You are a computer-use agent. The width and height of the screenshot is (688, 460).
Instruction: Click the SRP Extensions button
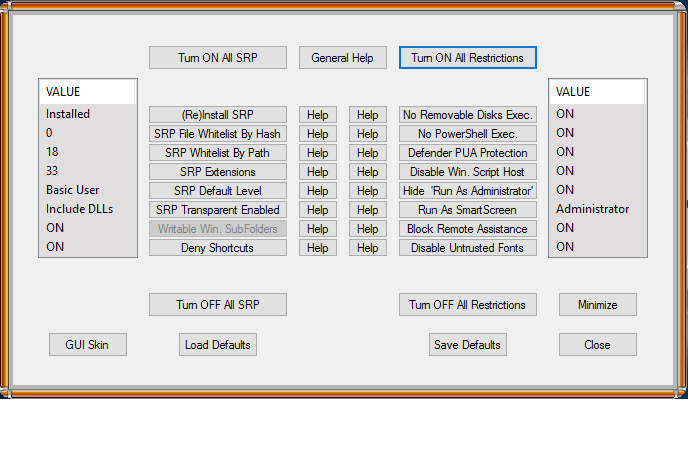pyautogui.click(x=218, y=172)
